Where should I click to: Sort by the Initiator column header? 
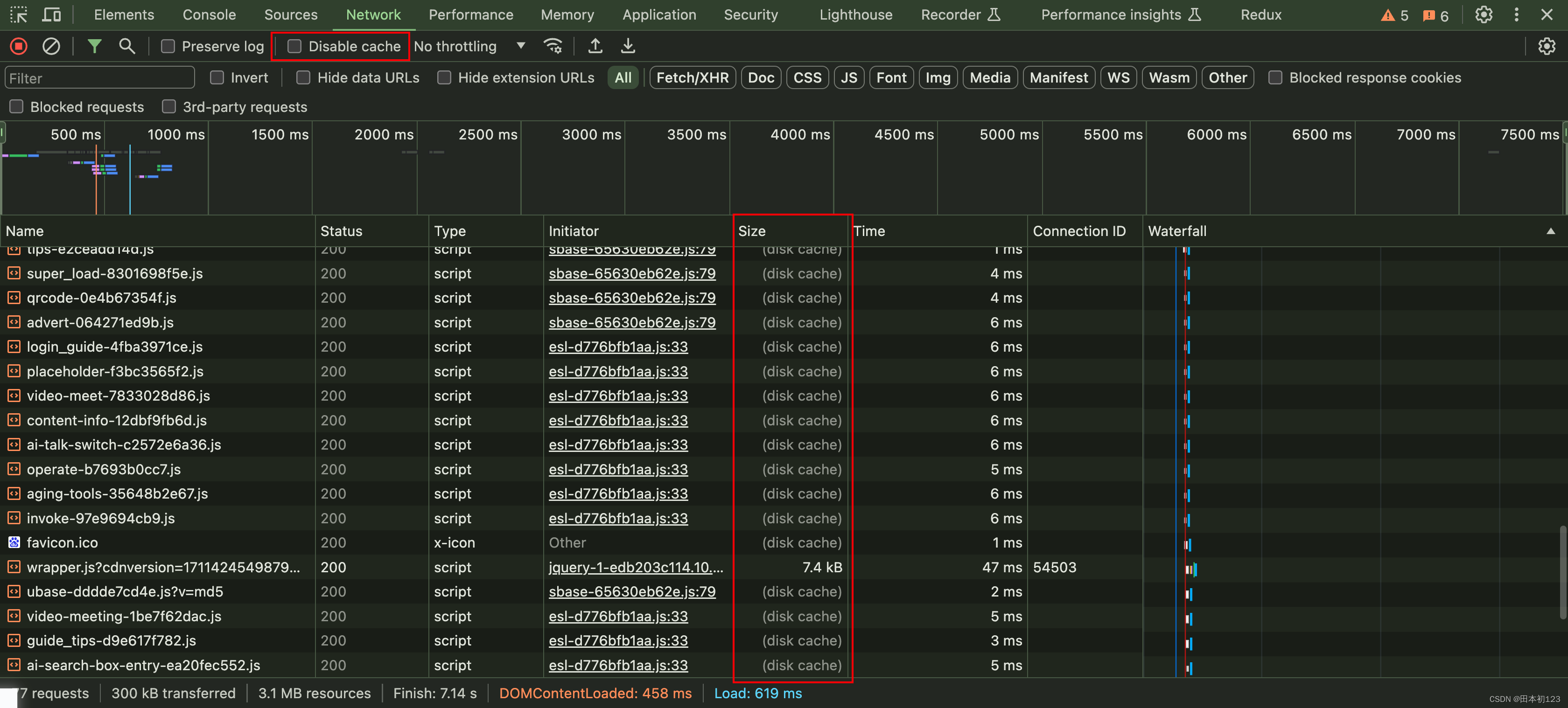pyautogui.click(x=638, y=231)
